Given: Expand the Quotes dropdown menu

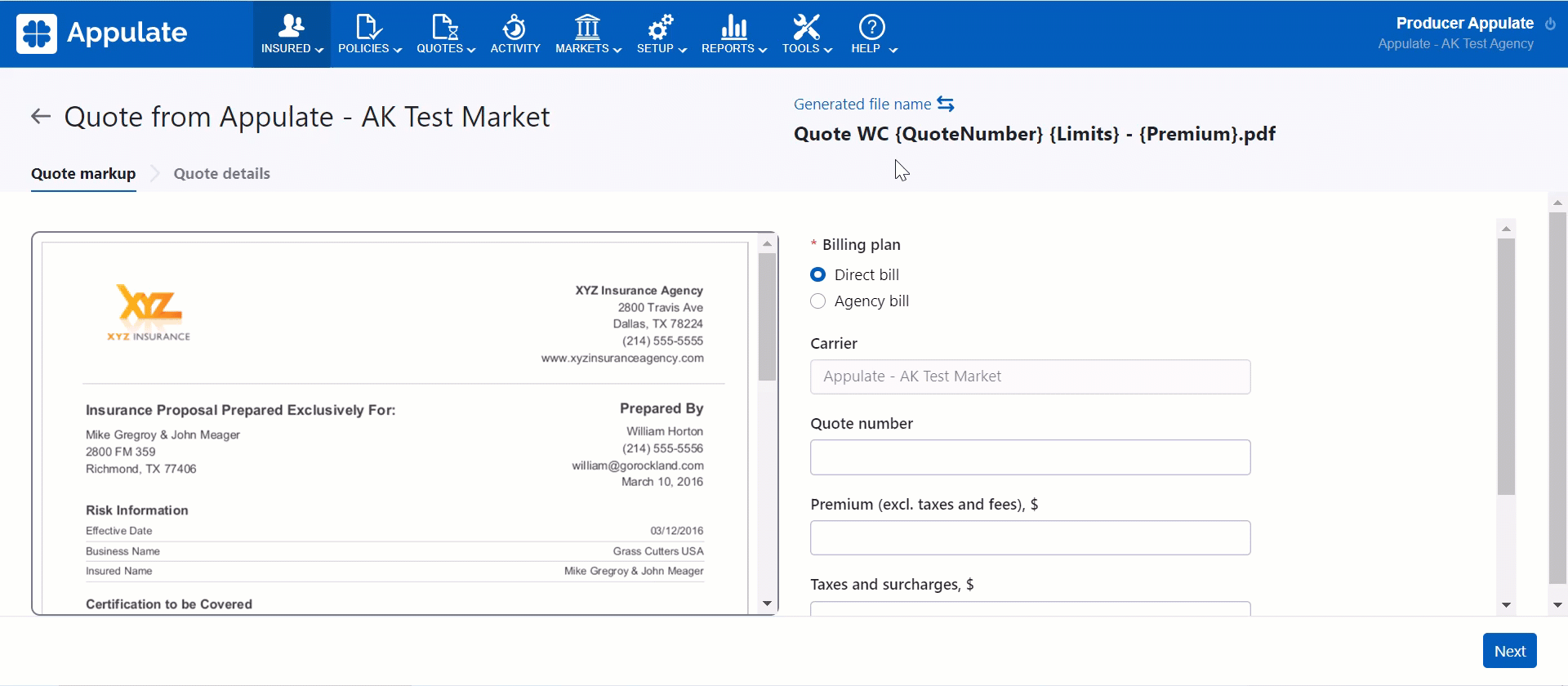Looking at the screenshot, I should pos(446,48).
